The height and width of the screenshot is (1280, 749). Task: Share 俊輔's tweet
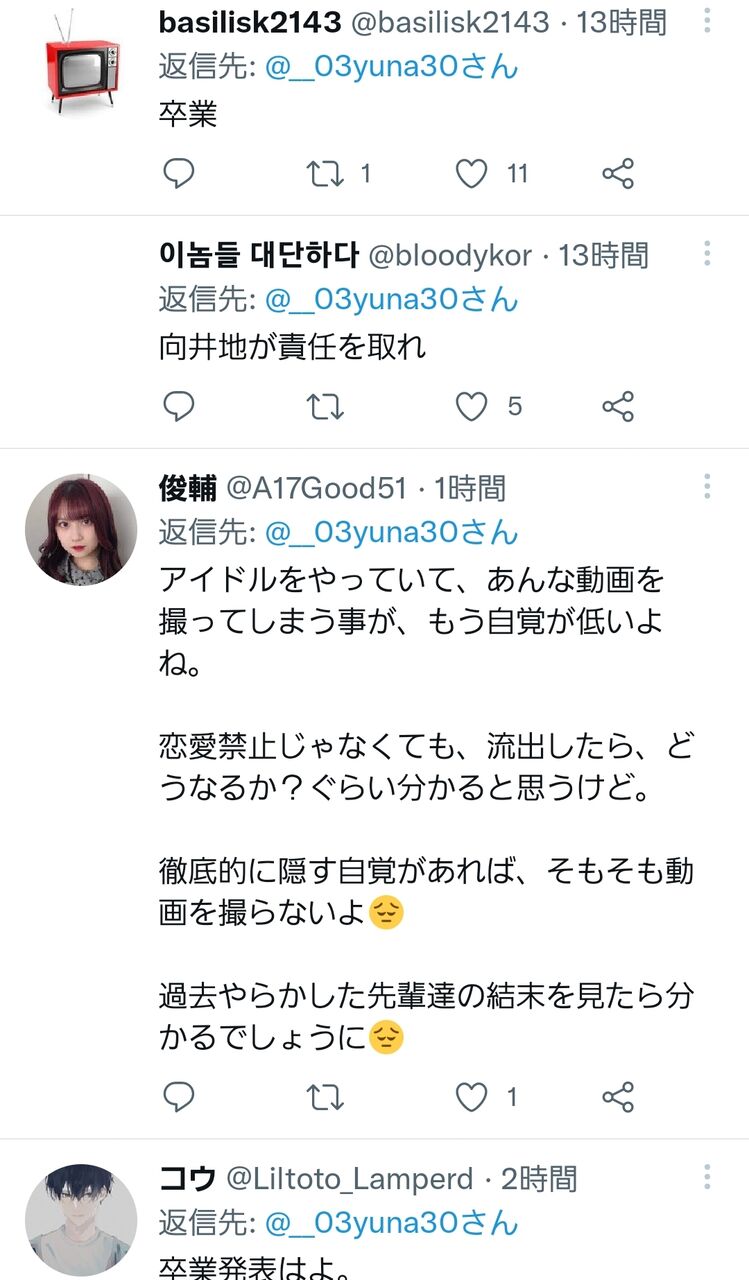(618, 1097)
